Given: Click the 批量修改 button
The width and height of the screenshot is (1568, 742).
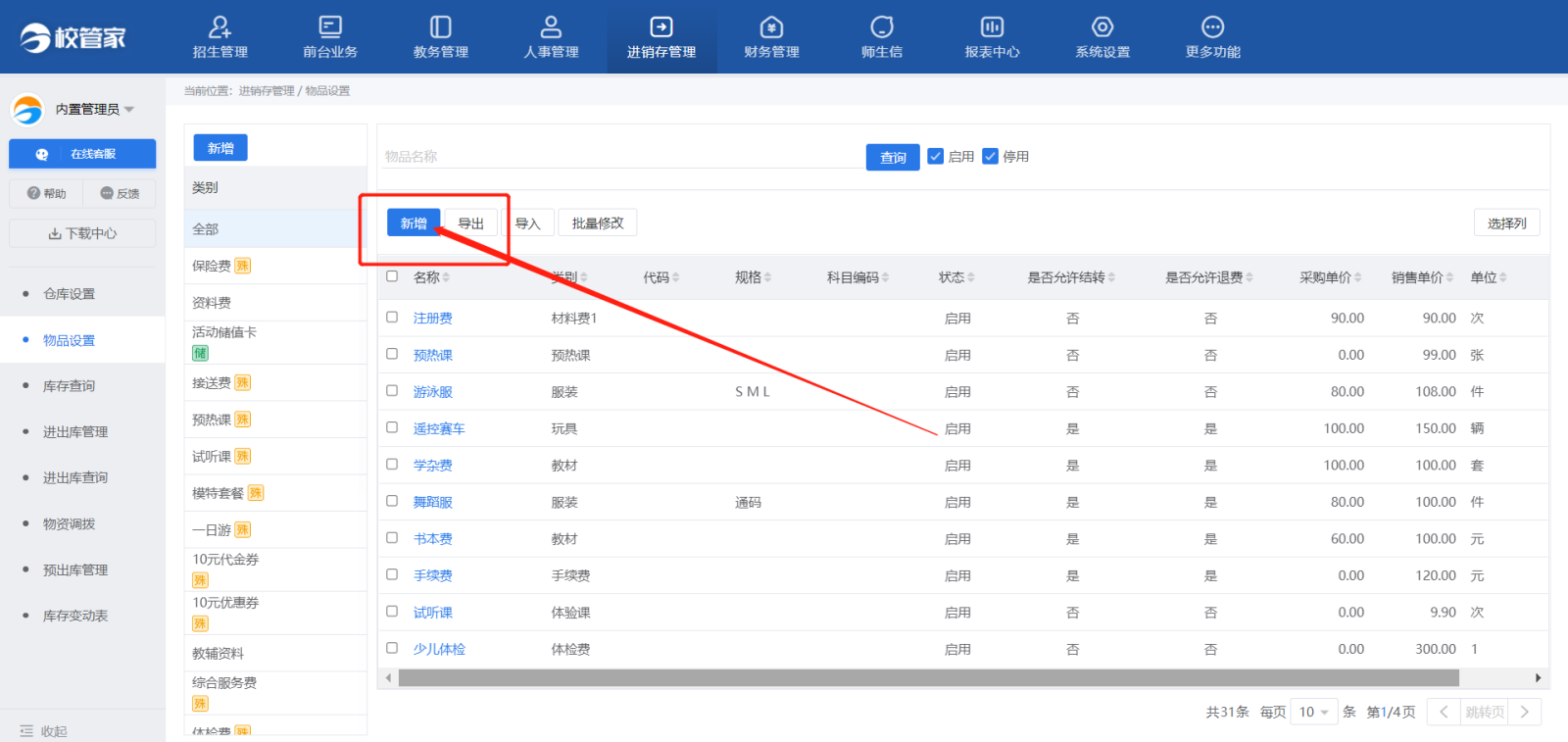Looking at the screenshot, I should (598, 223).
